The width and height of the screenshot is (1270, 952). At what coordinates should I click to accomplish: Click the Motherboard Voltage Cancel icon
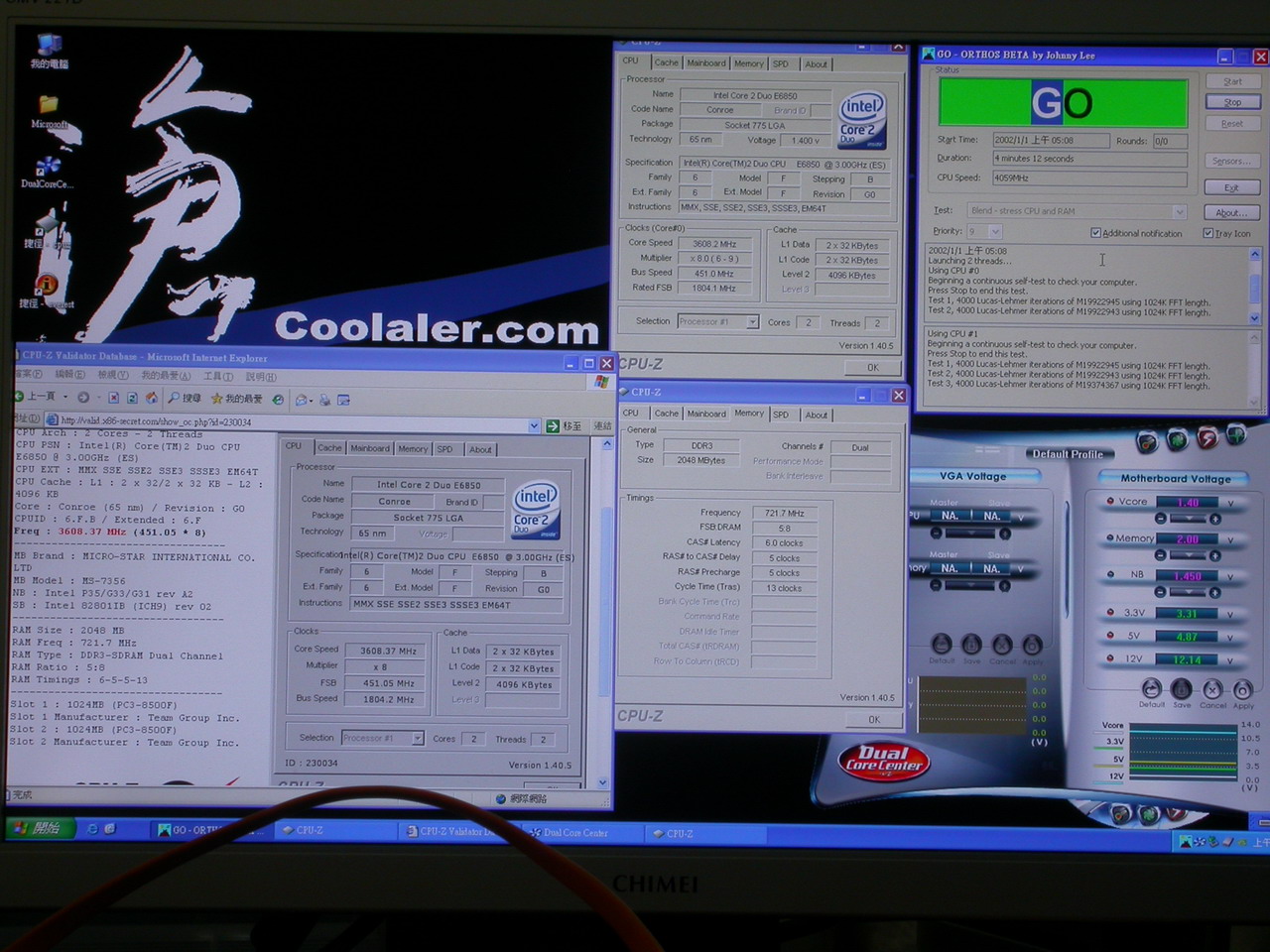click(x=1212, y=688)
